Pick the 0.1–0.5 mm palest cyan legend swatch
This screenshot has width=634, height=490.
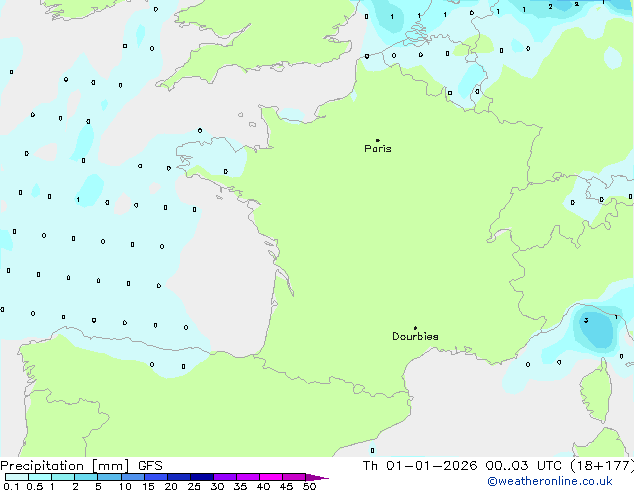point(17,477)
